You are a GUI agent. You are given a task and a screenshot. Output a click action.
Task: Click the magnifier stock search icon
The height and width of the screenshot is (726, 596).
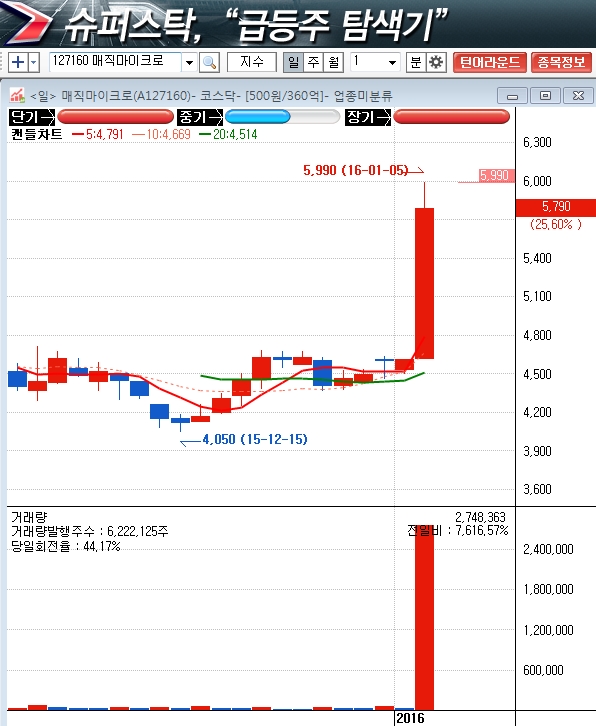(209, 62)
